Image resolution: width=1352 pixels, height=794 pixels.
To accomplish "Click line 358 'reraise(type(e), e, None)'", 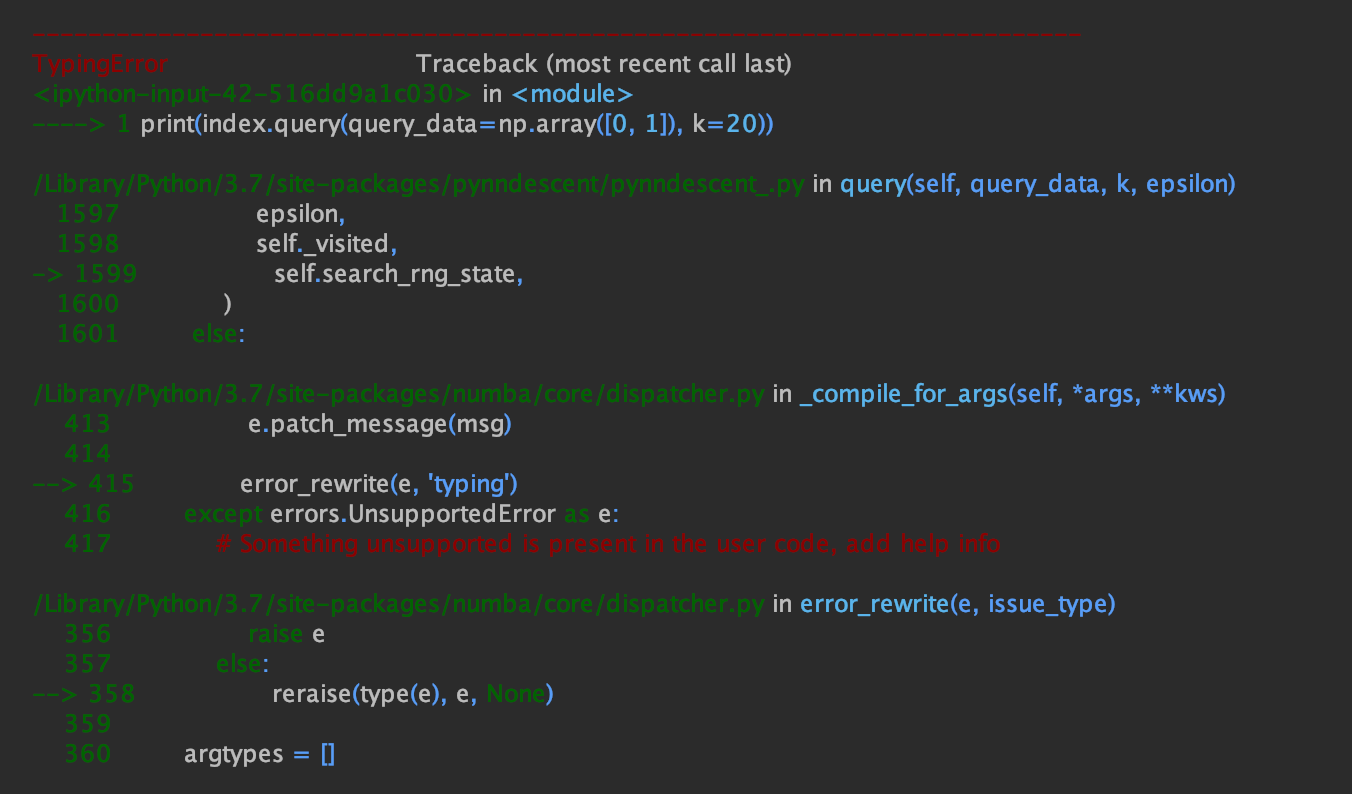I will click(413, 694).
